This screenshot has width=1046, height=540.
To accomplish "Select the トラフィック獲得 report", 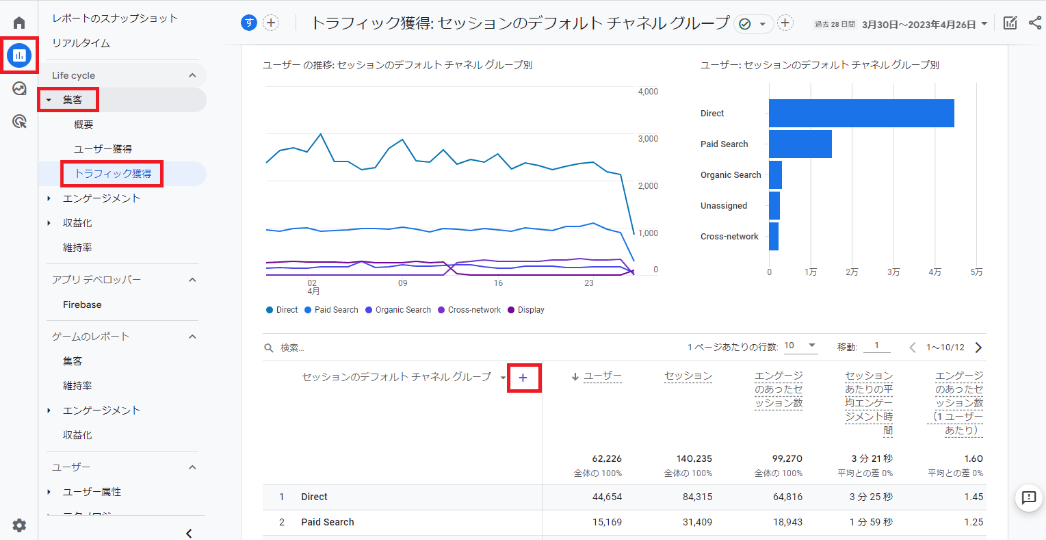I will pos(112,174).
